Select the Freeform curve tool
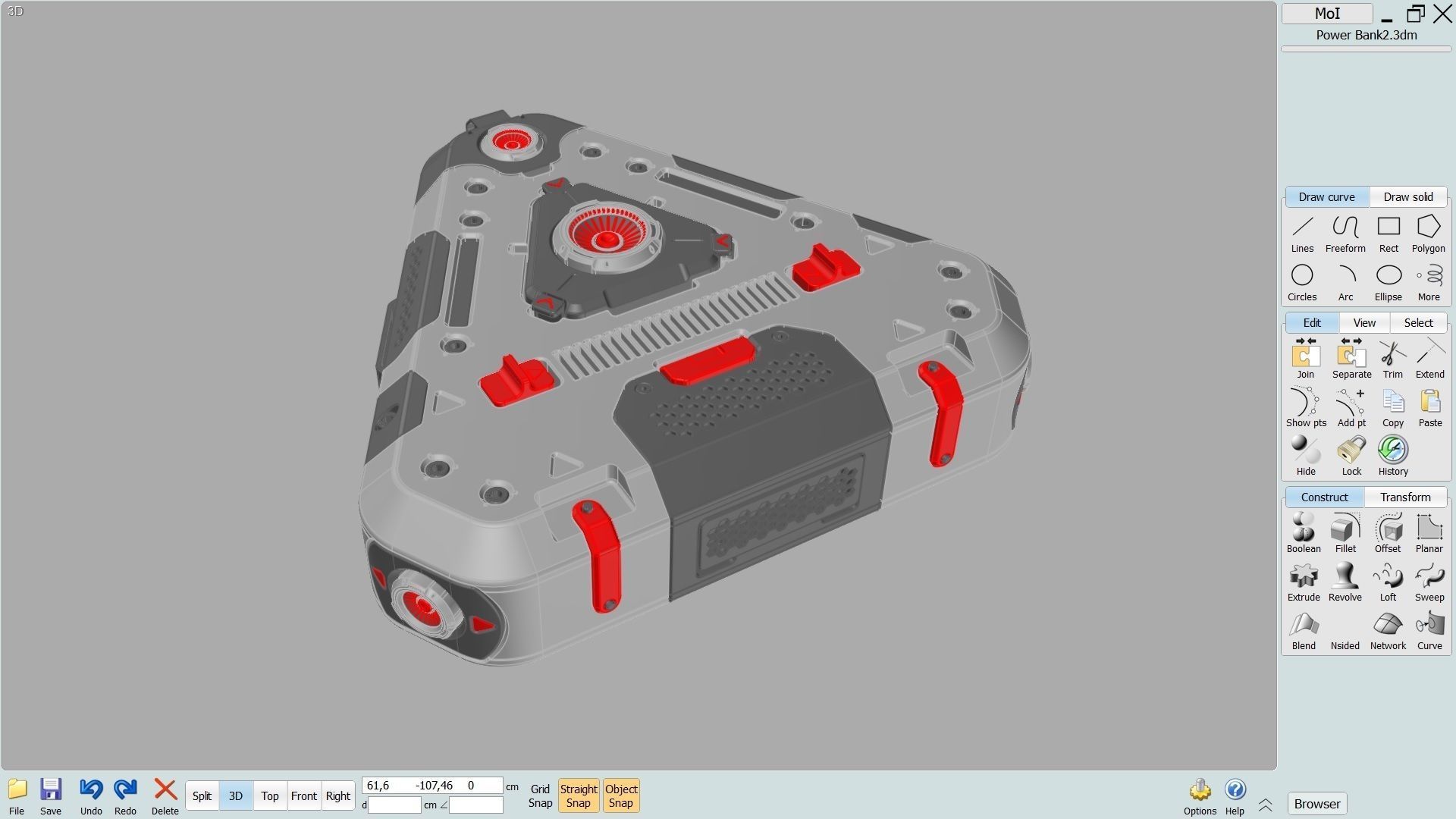The width and height of the screenshot is (1456, 819). click(1345, 234)
